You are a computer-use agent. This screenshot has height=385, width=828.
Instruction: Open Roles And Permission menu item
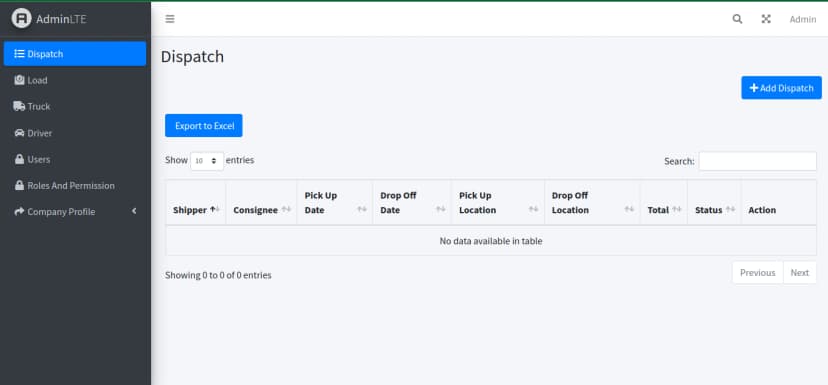point(75,185)
